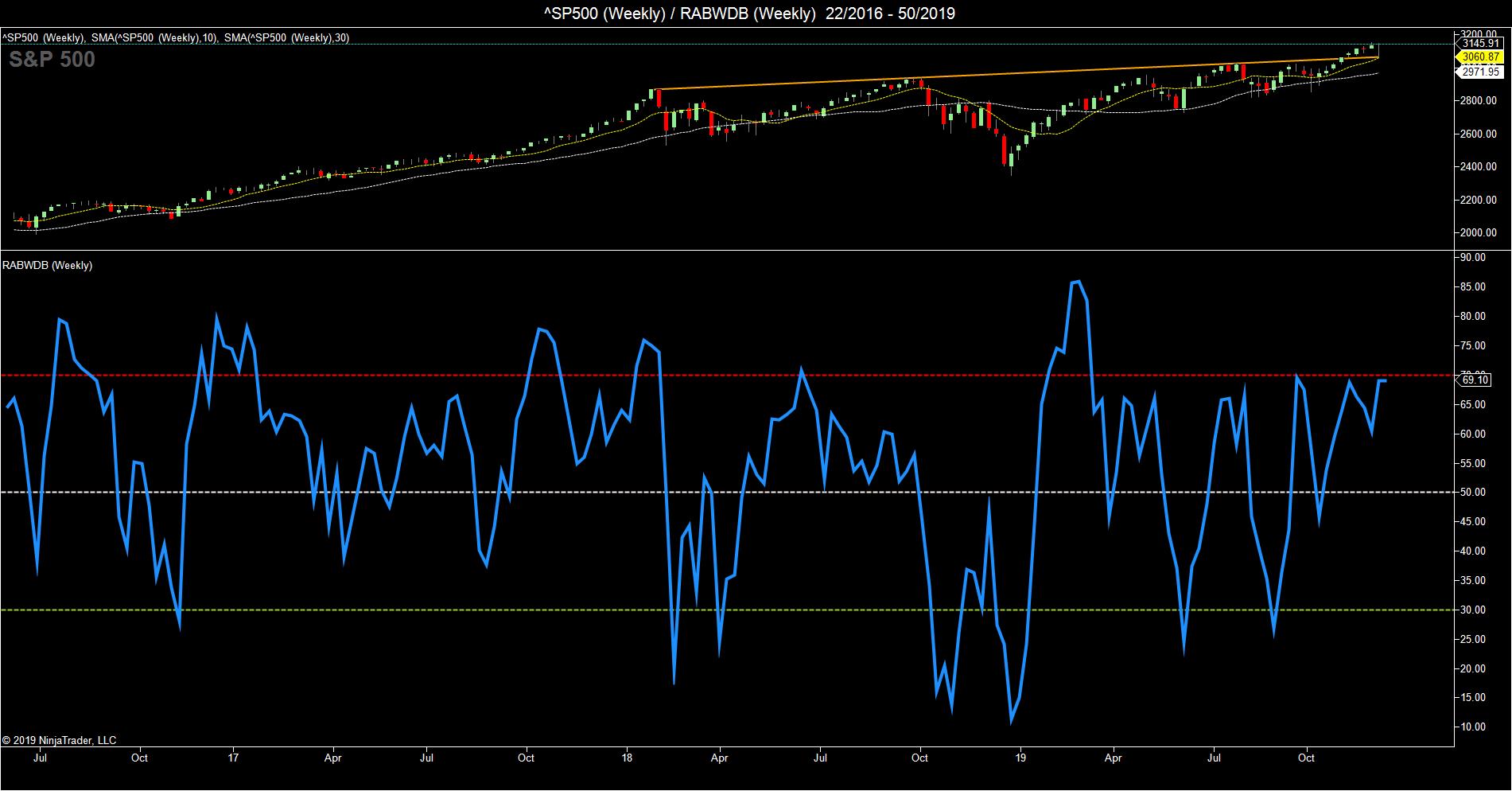Image resolution: width=1512 pixels, height=791 pixels.
Task: Click the 90.00 label on RABWDB axis
Action: coord(1477,258)
